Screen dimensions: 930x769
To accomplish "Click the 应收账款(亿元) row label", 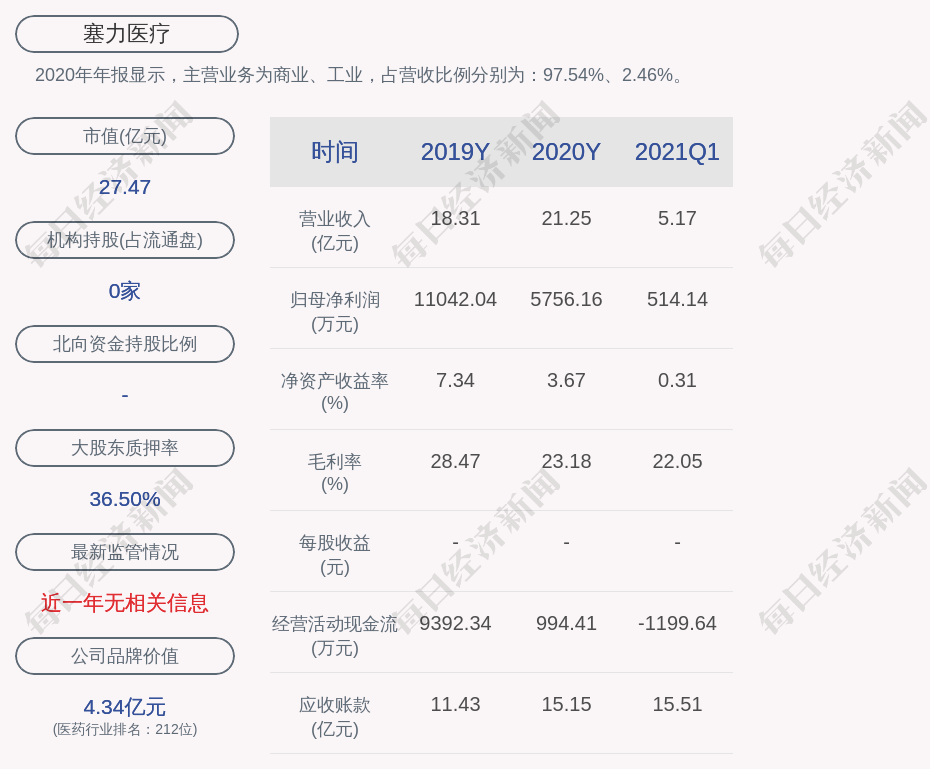I will click(x=335, y=717).
